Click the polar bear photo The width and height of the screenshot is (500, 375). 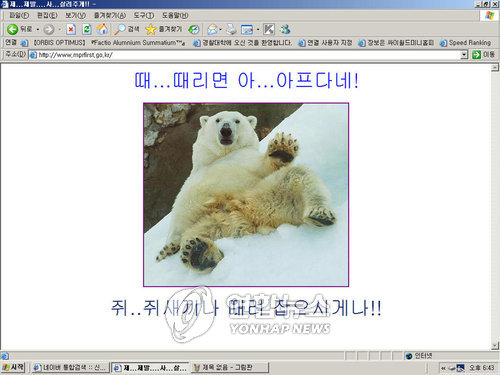point(246,195)
